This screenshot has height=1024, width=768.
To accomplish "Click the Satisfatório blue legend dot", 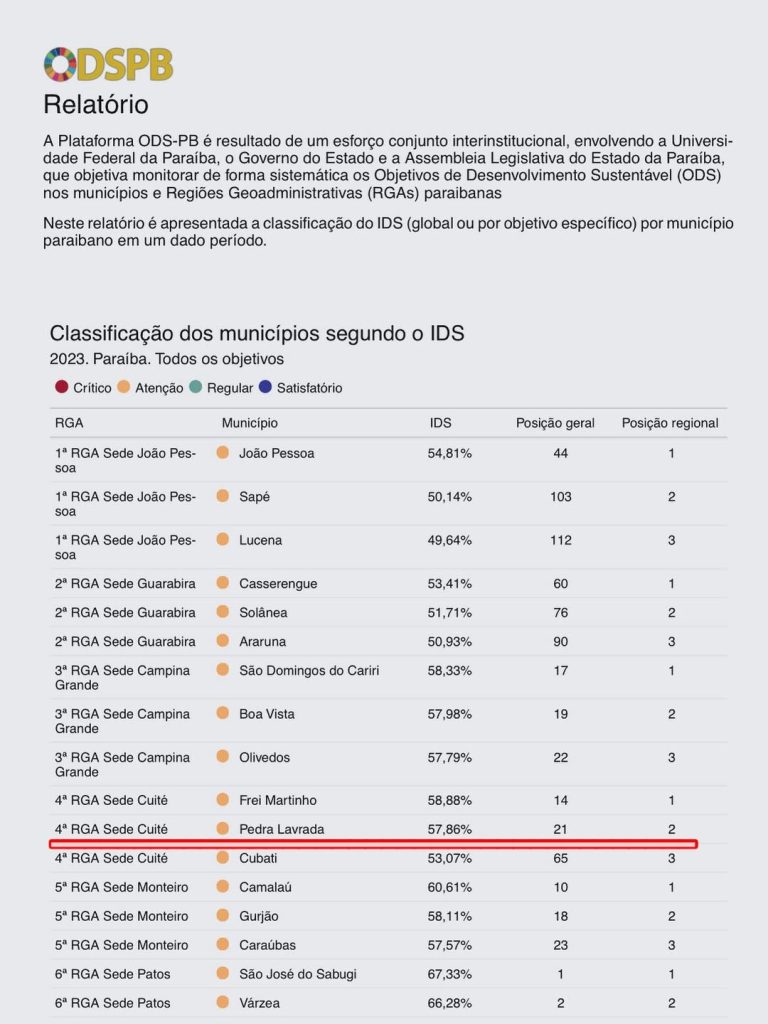I will coord(265,387).
